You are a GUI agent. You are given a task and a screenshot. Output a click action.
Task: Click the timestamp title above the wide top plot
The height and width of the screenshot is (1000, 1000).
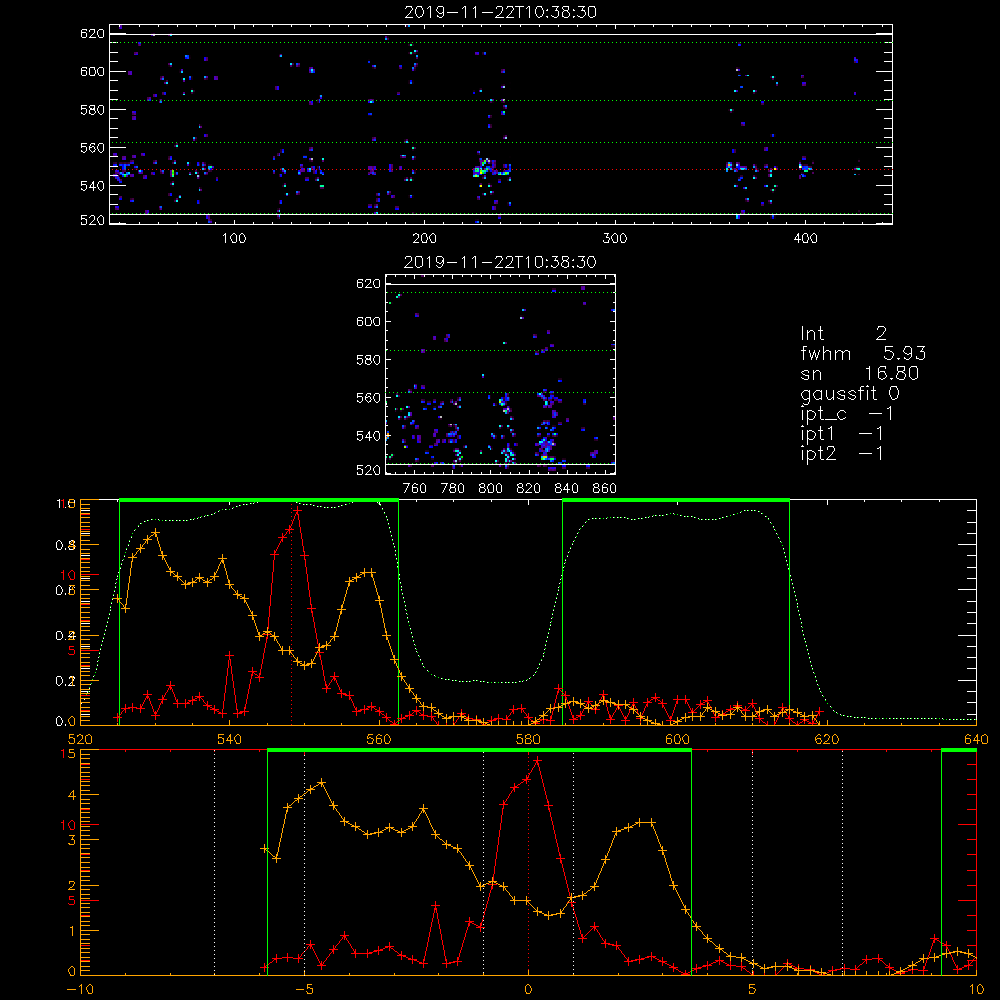pyautogui.click(x=500, y=12)
